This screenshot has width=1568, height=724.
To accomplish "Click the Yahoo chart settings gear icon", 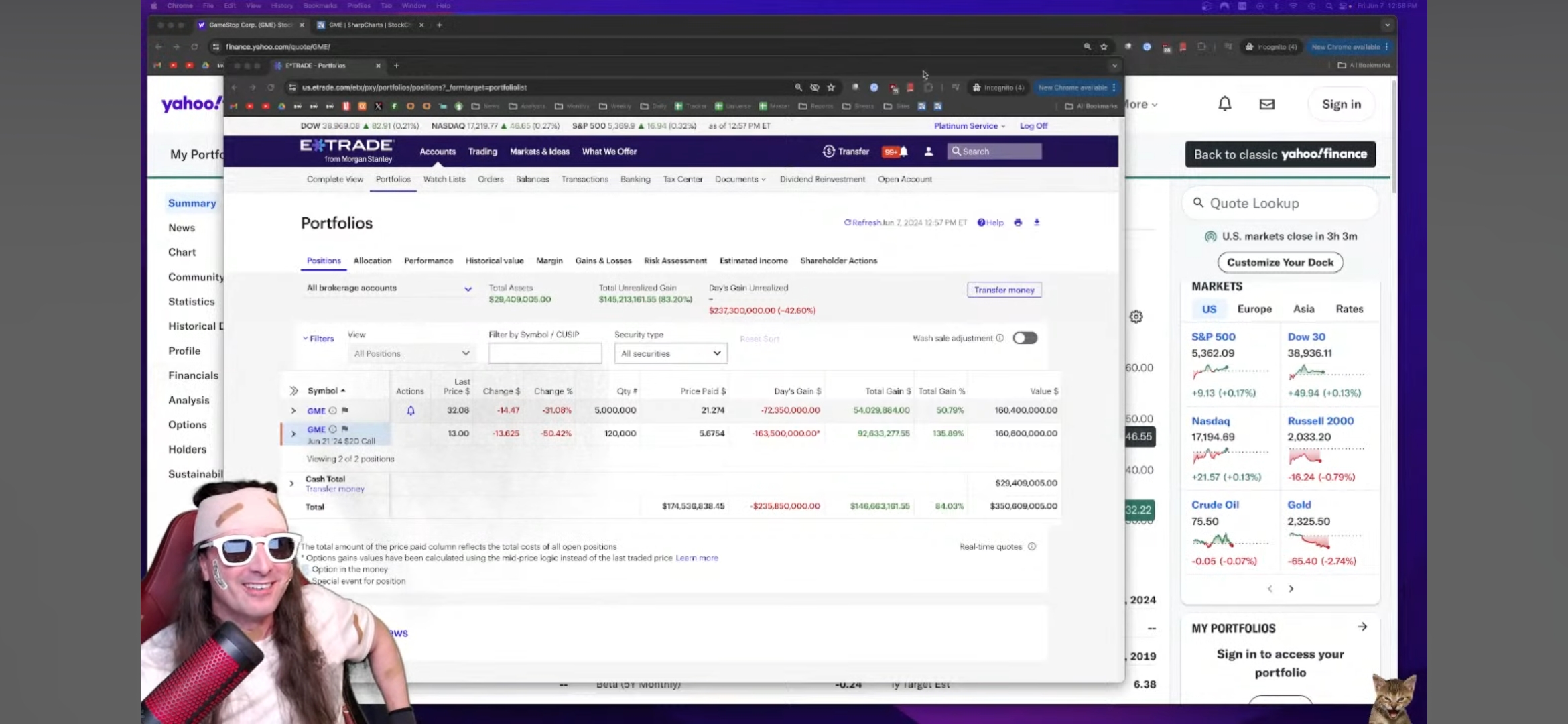I will pos(1136,317).
